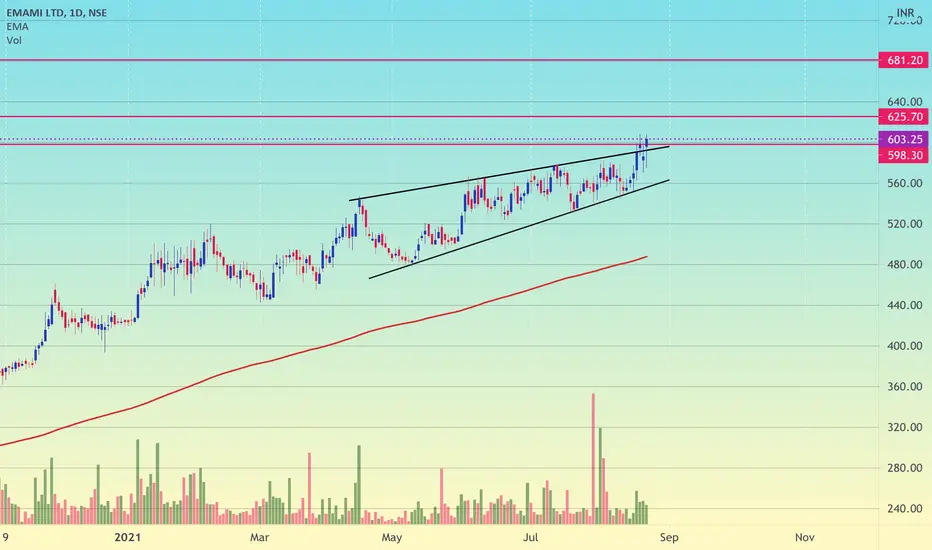Screen dimensions: 932x550
Task: Click the INR currency label
Action: click(x=905, y=12)
